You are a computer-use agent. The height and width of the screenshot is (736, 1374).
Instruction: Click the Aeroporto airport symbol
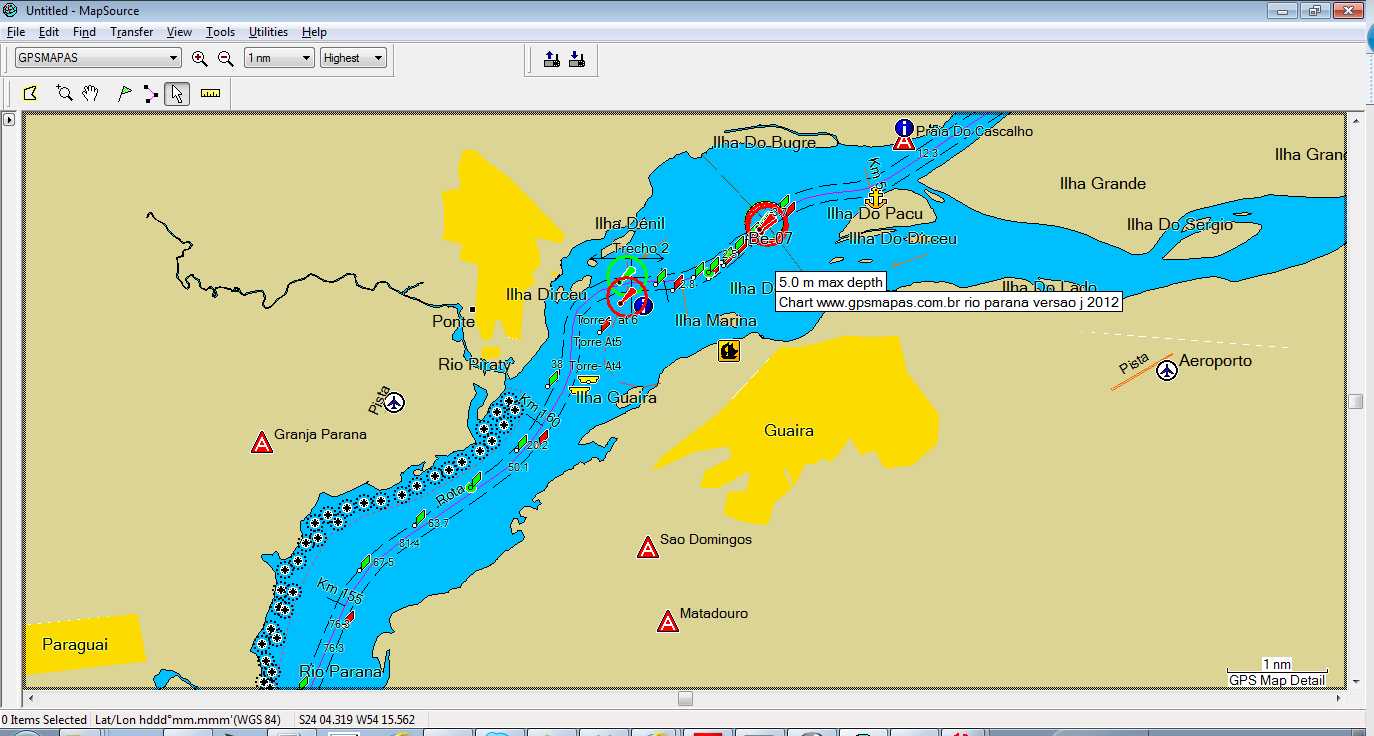click(1167, 371)
